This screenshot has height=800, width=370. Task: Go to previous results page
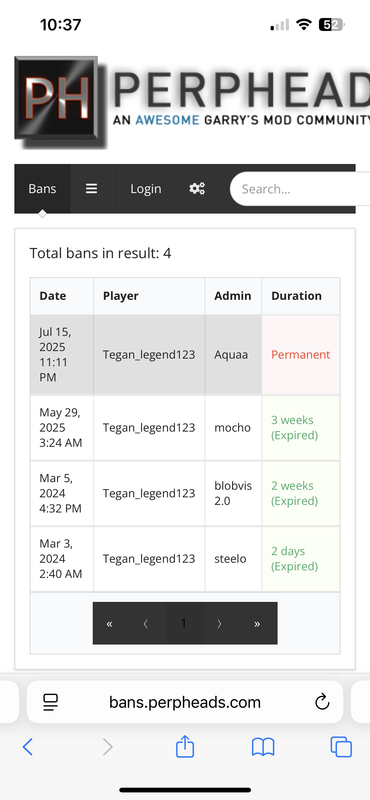[146, 623]
